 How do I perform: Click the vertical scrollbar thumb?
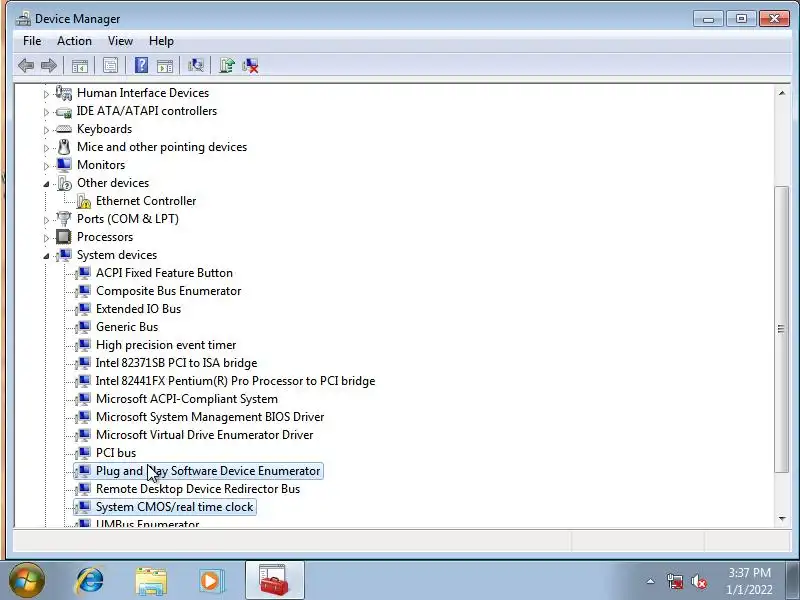point(782,329)
